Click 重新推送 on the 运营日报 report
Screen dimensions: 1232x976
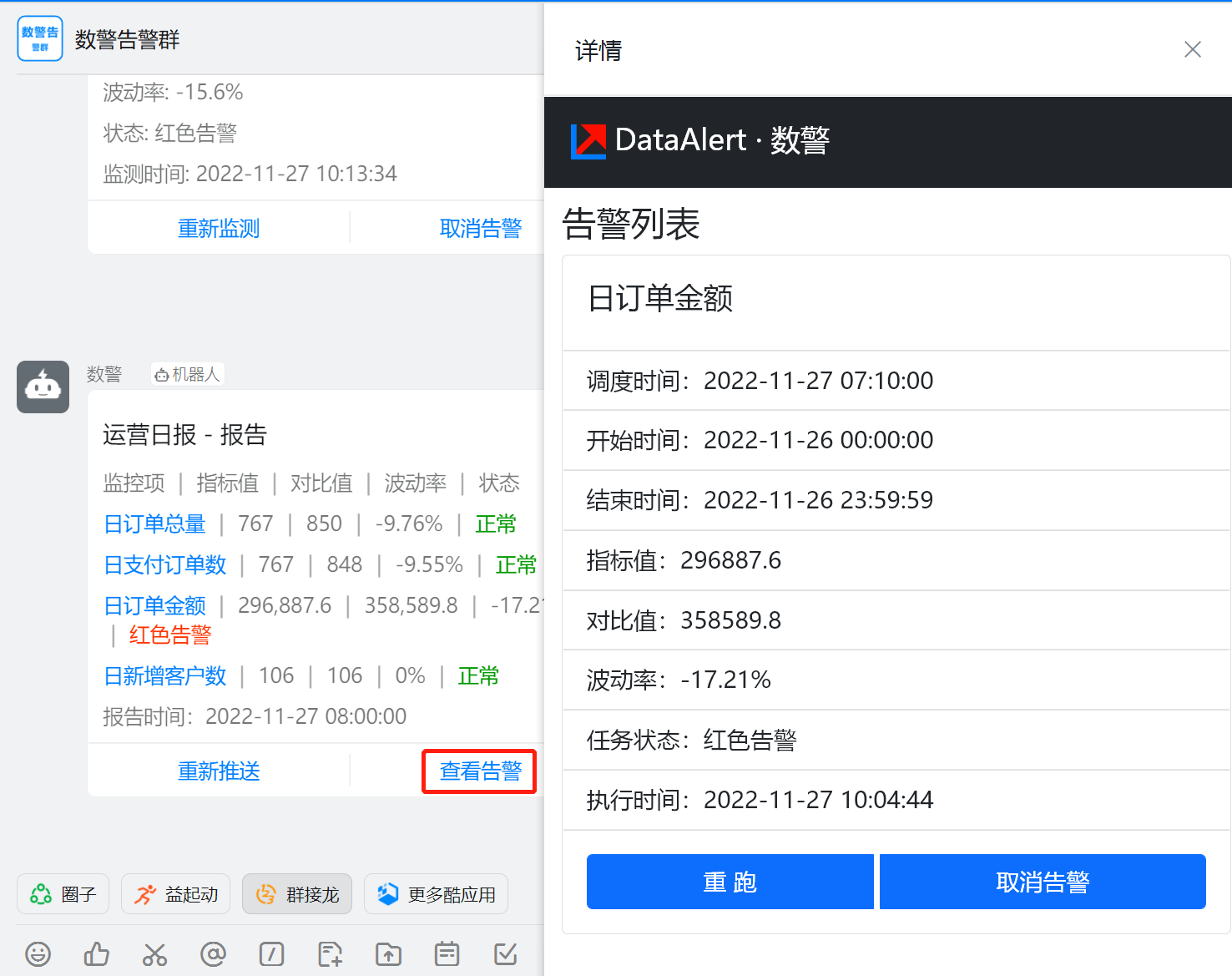pos(219,771)
